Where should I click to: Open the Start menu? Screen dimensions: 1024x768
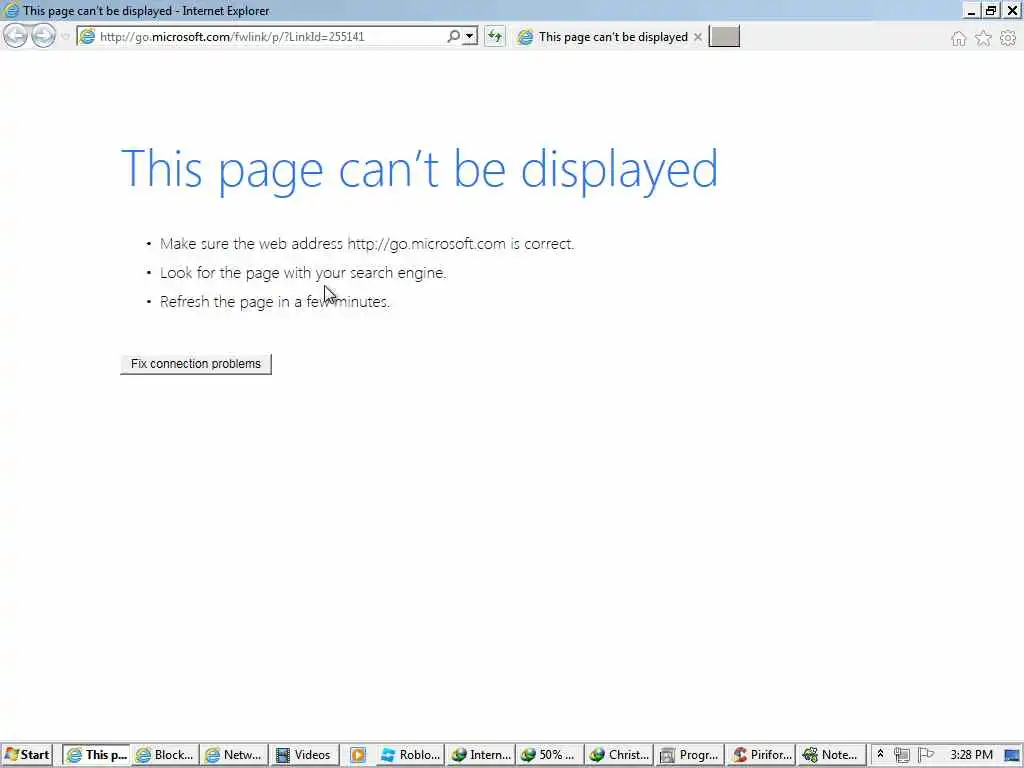click(x=27, y=755)
